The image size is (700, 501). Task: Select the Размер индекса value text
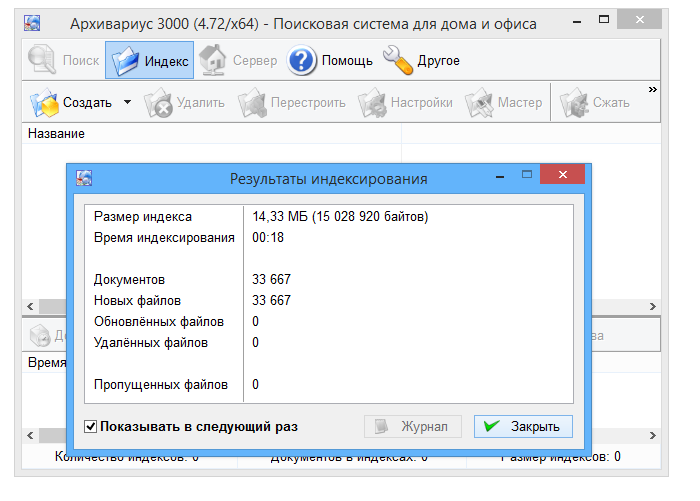point(340,217)
